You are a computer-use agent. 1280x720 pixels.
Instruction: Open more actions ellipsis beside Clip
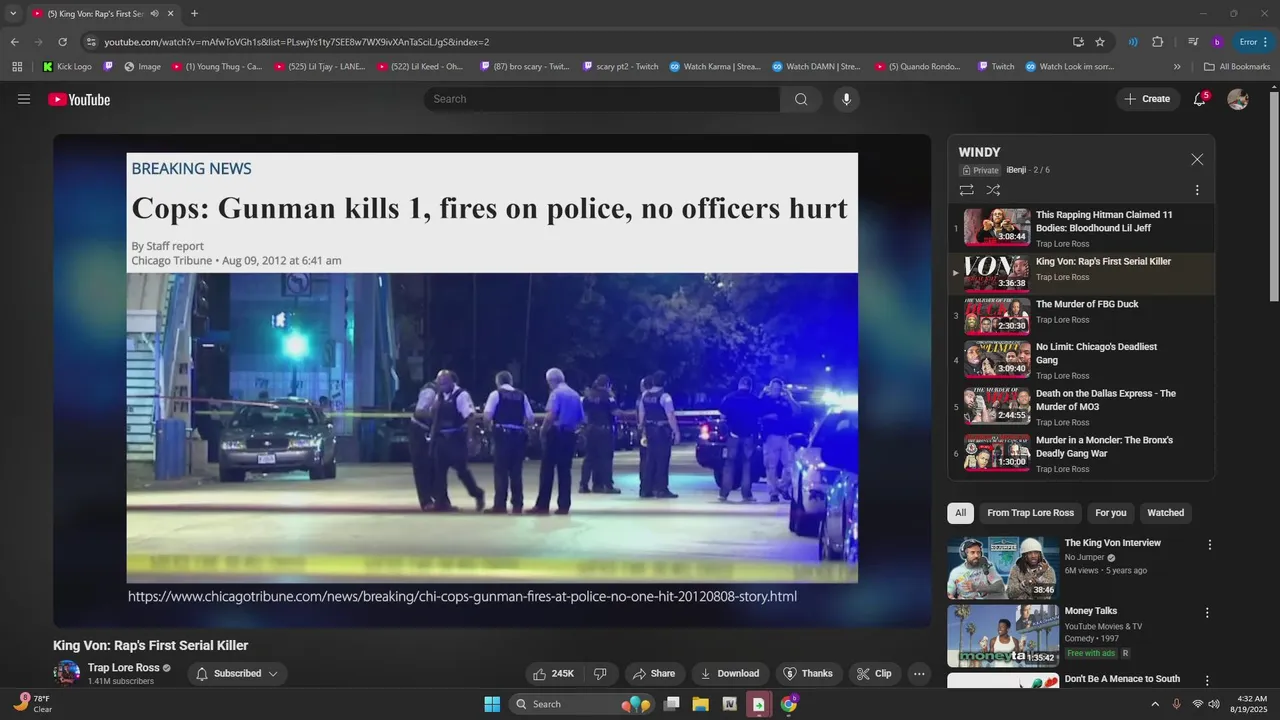(x=919, y=674)
